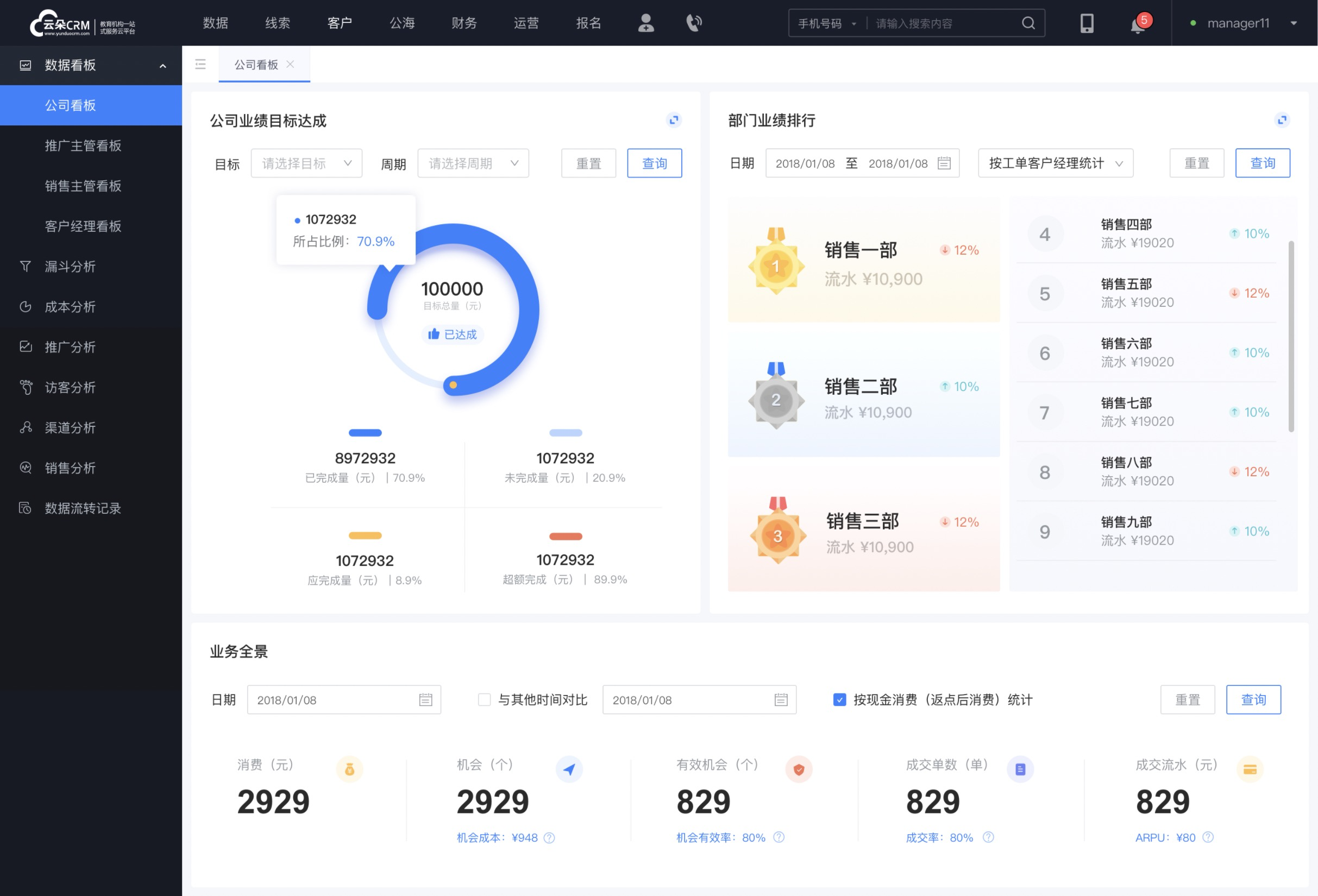
Task: Click 财务 in top navigation menu
Action: [x=462, y=22]
